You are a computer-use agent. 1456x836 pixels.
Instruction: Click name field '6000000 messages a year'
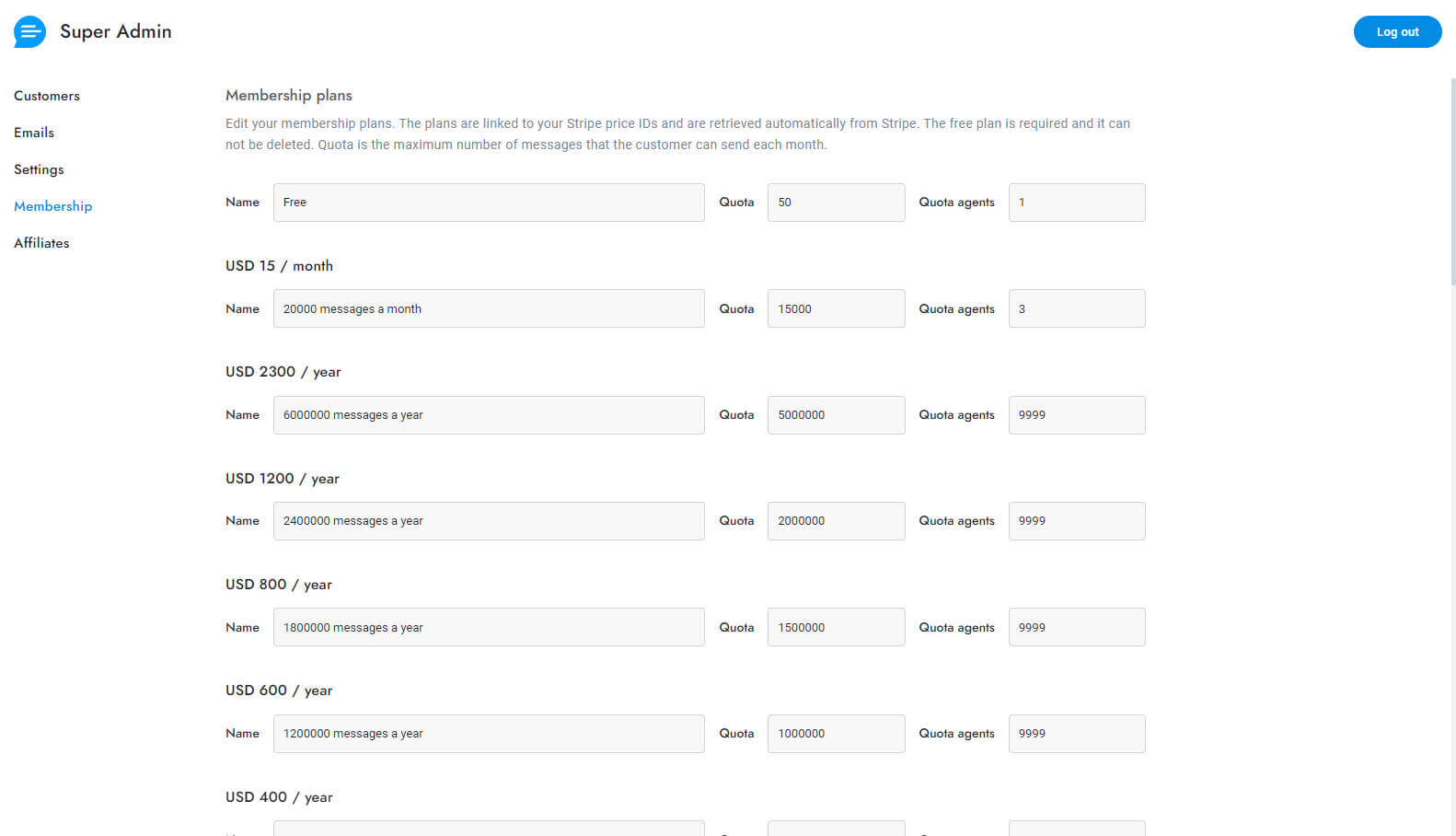click(x=488, y=415)
